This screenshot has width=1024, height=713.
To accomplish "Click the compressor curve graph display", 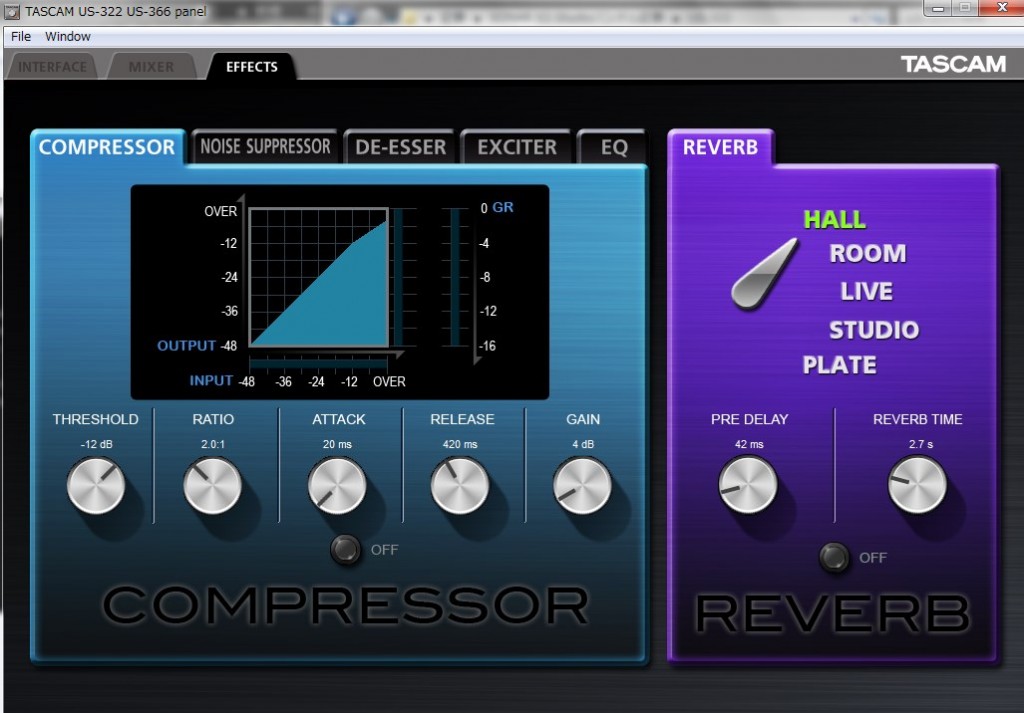I will tap(318, 277).
